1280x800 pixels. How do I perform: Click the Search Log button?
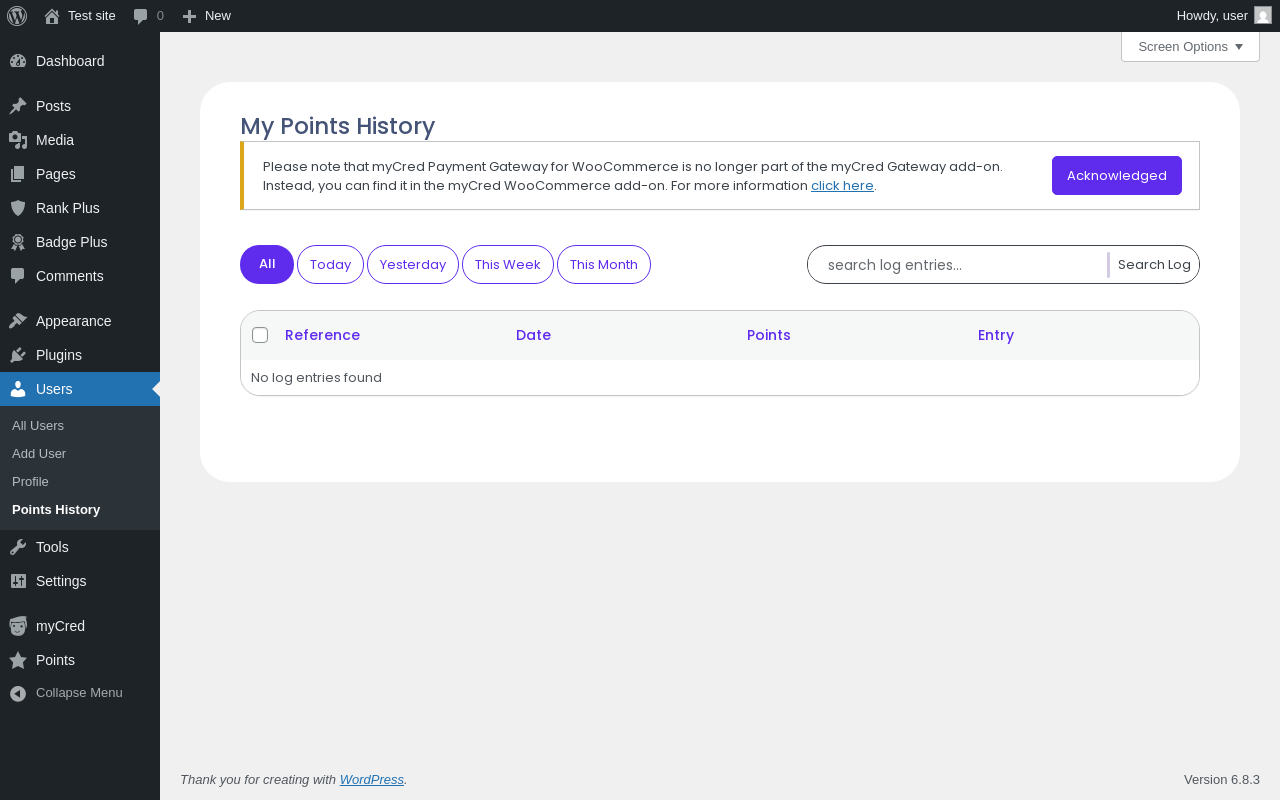pos(1154,265)
